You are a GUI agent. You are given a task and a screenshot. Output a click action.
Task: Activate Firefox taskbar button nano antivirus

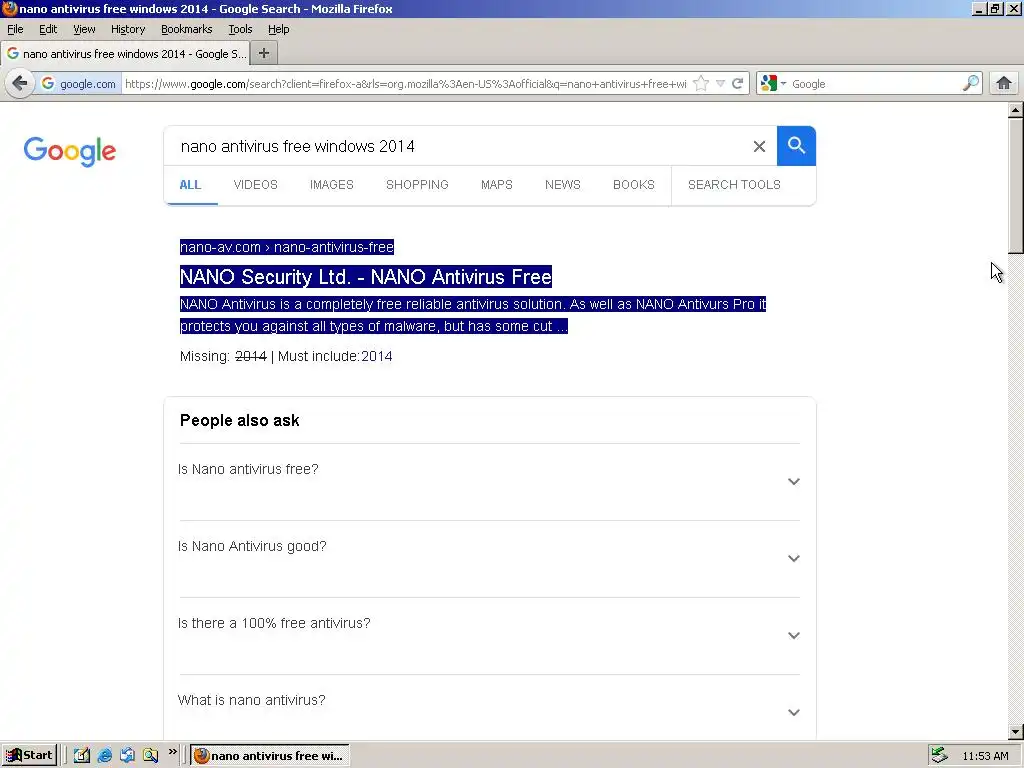[270, 756]
